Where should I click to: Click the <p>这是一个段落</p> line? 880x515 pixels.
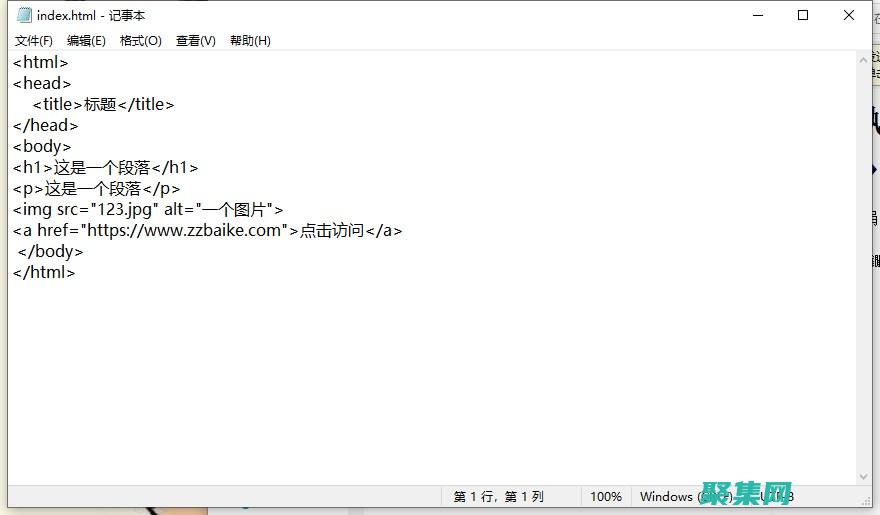[x=97, y=189]
